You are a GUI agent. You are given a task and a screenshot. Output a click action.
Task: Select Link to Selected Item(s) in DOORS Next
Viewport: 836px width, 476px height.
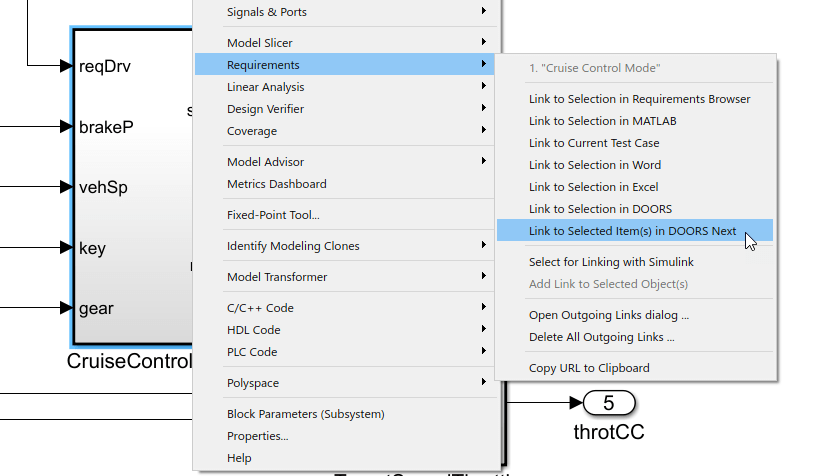632,231
